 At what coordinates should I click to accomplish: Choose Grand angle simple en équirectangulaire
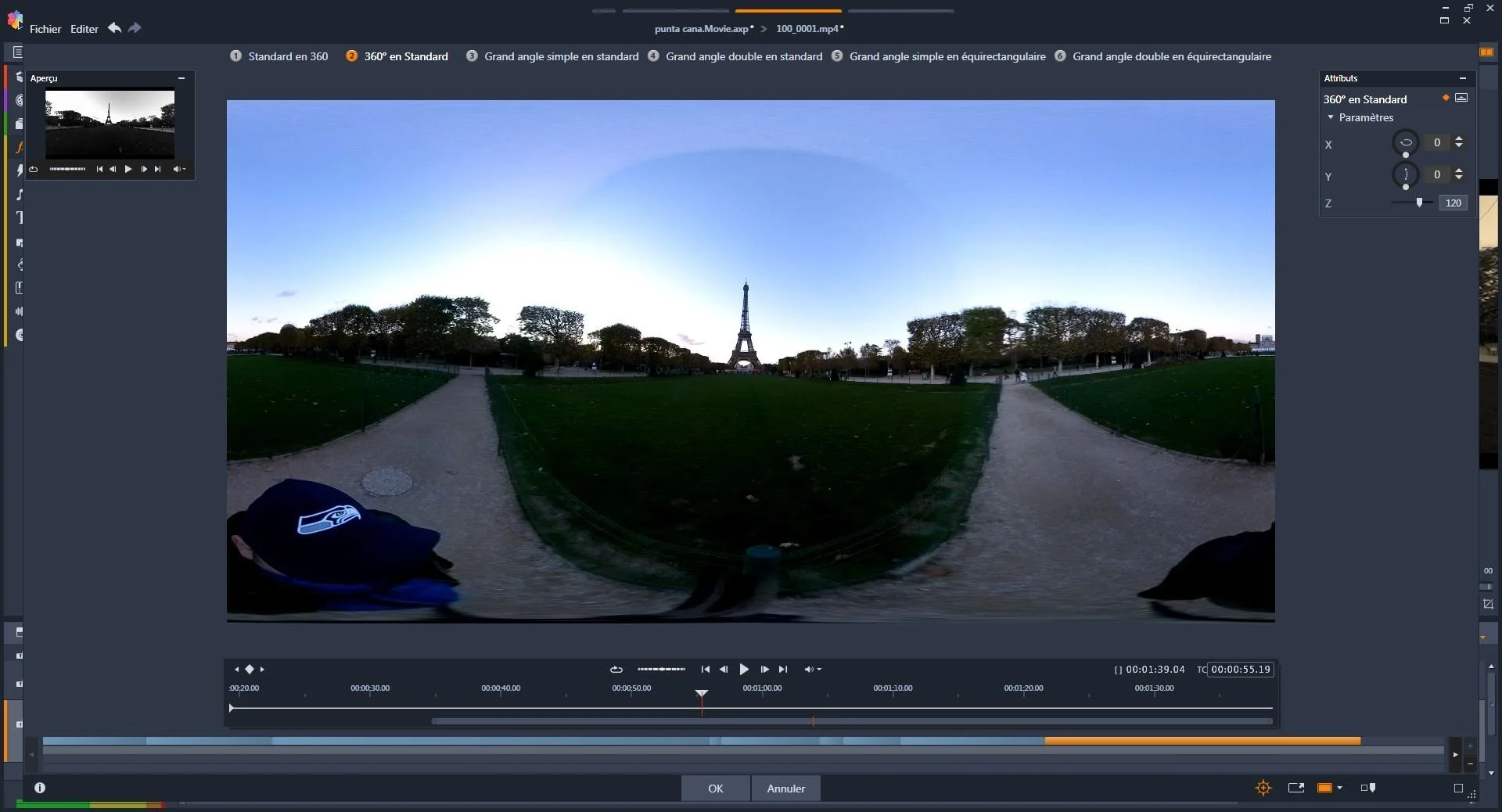pyautogui.click(x=939, y=56)
